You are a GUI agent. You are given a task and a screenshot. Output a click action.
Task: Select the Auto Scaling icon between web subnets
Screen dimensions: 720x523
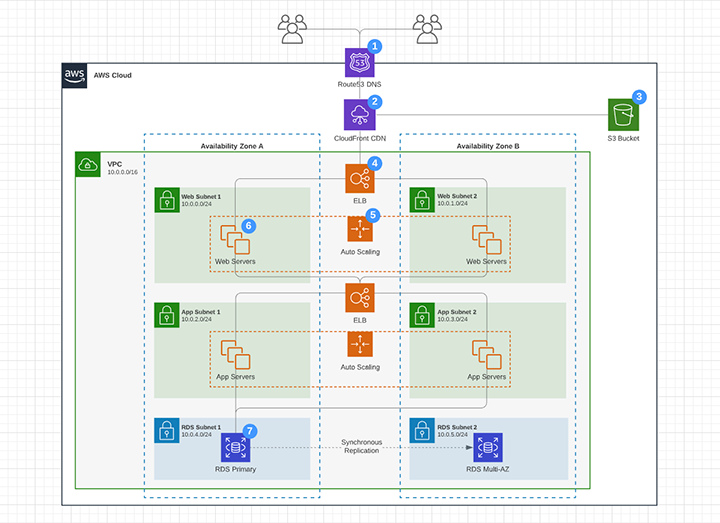(x=360, y=229)
